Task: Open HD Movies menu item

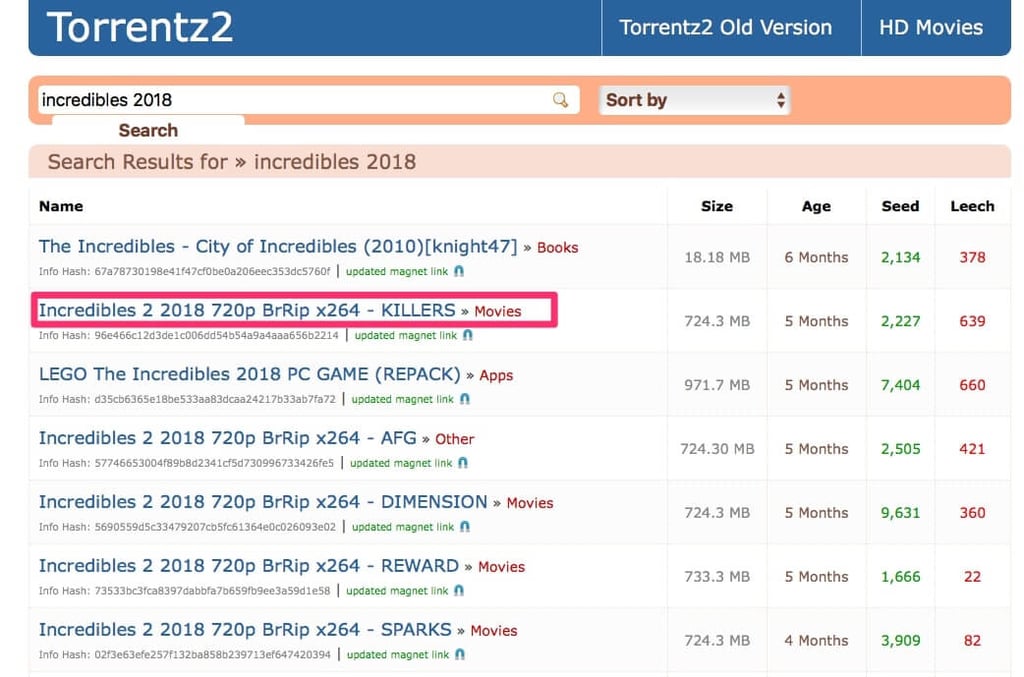Action: point(931,27)
